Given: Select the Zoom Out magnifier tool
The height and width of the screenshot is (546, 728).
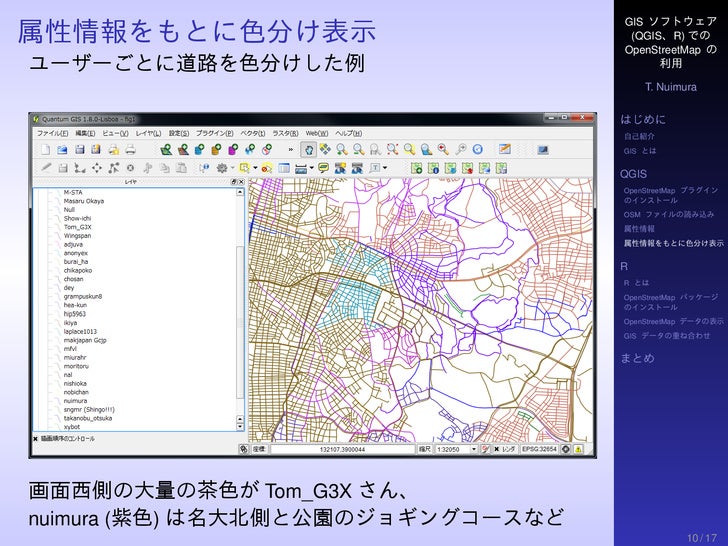Looking at the screenshot, I should pyautogui.click(x=358, y=150).
